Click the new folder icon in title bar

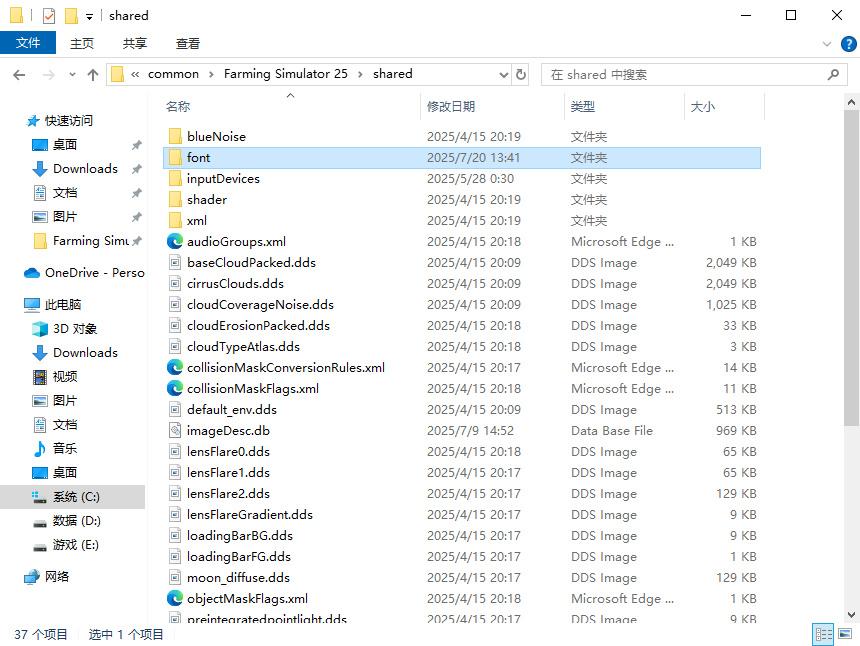click(71, 16)
